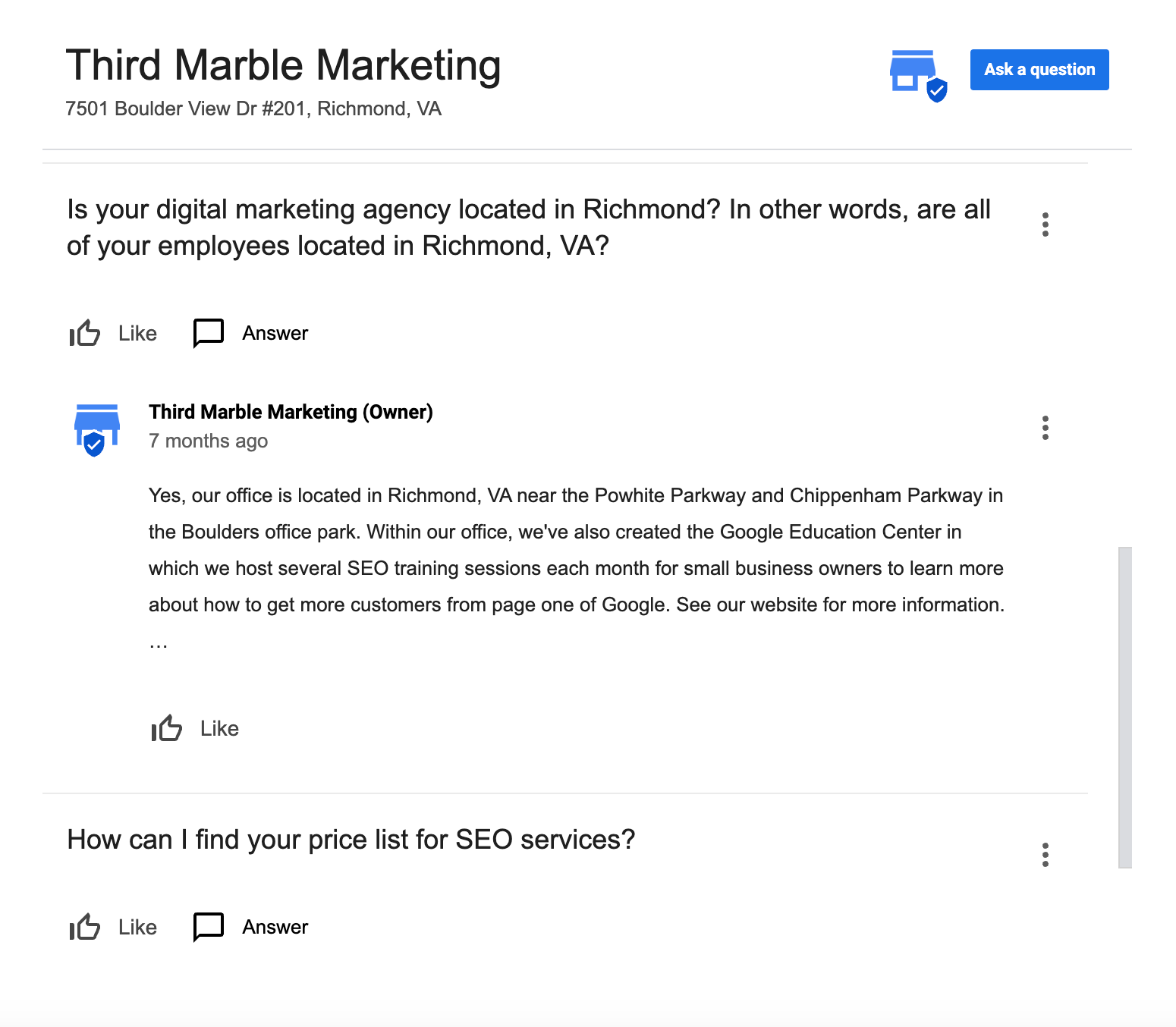The height and width of the screenshot is (1027, 1176).
Task: Open options menu for the Richmond location question
Action: pyautogui.click(x=1046, y=225)
